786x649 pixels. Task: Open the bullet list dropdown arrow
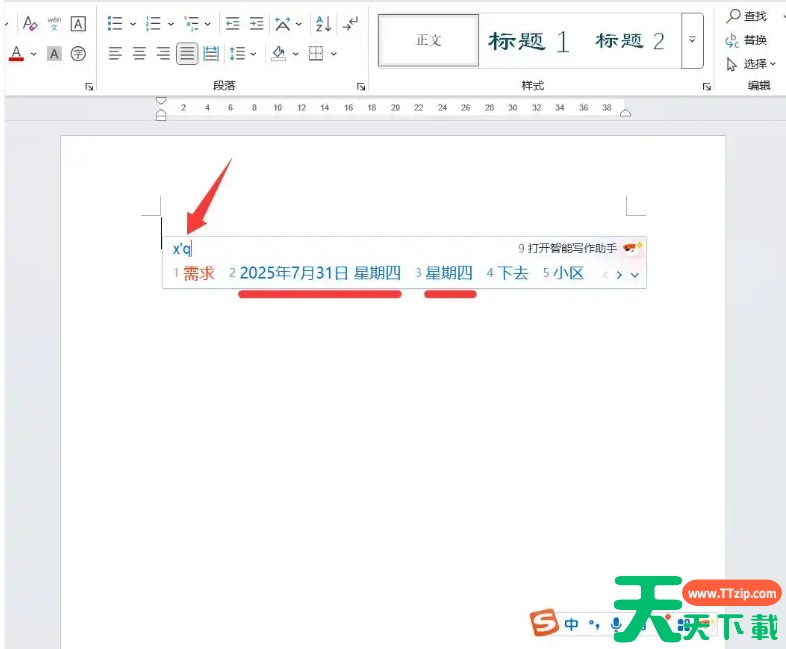click(x=133, y=23)
